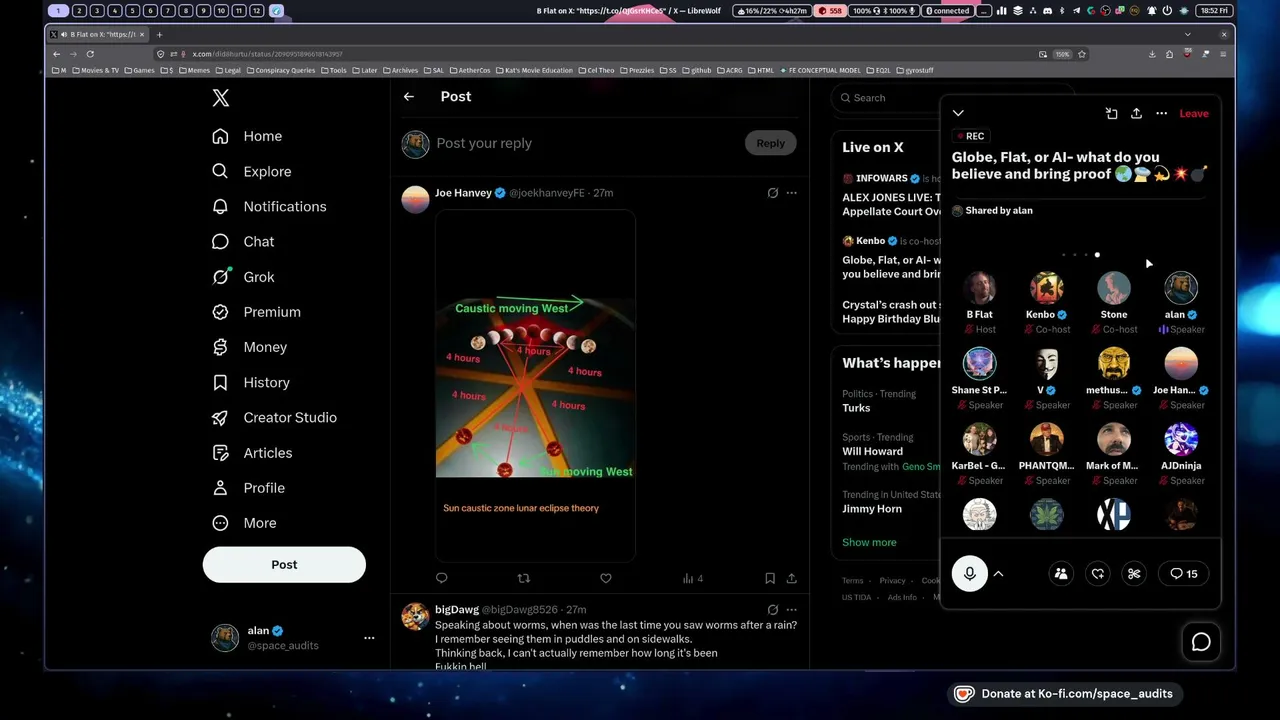Open the Space participants list icon
The width and height of the screenshot is (1280, 720).
tap(1061, 573)
